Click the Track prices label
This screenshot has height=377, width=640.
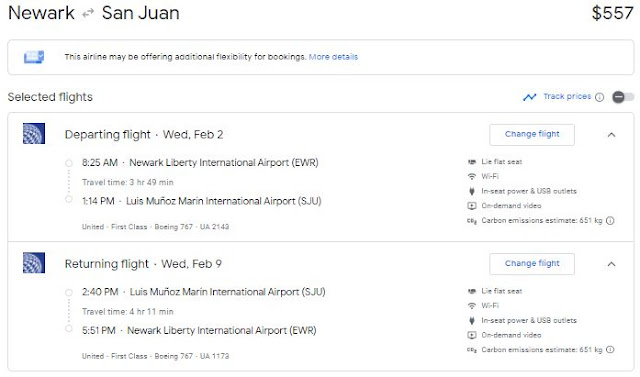tap(567, 97)
